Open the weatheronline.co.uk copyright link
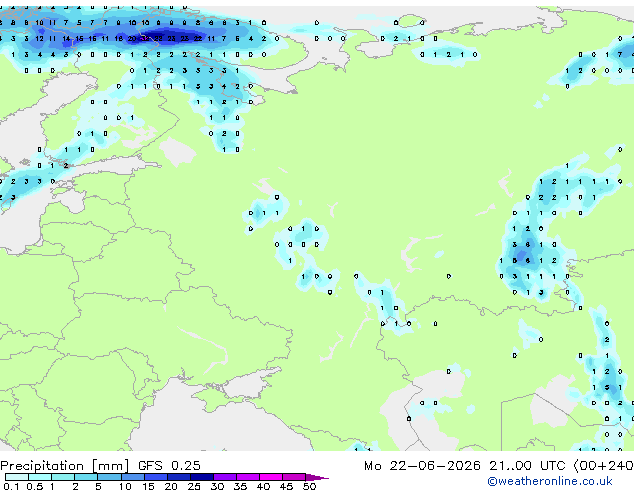Screen dimensions: 634x490 click(549, 481)
